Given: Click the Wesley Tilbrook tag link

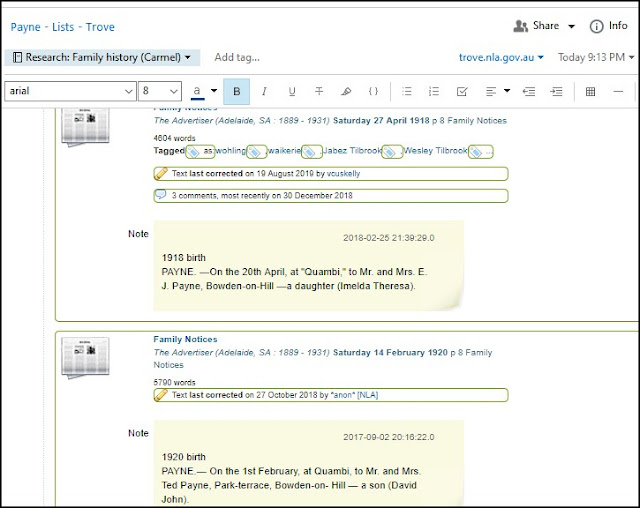Looking at the screenshot, I should 435,151.
